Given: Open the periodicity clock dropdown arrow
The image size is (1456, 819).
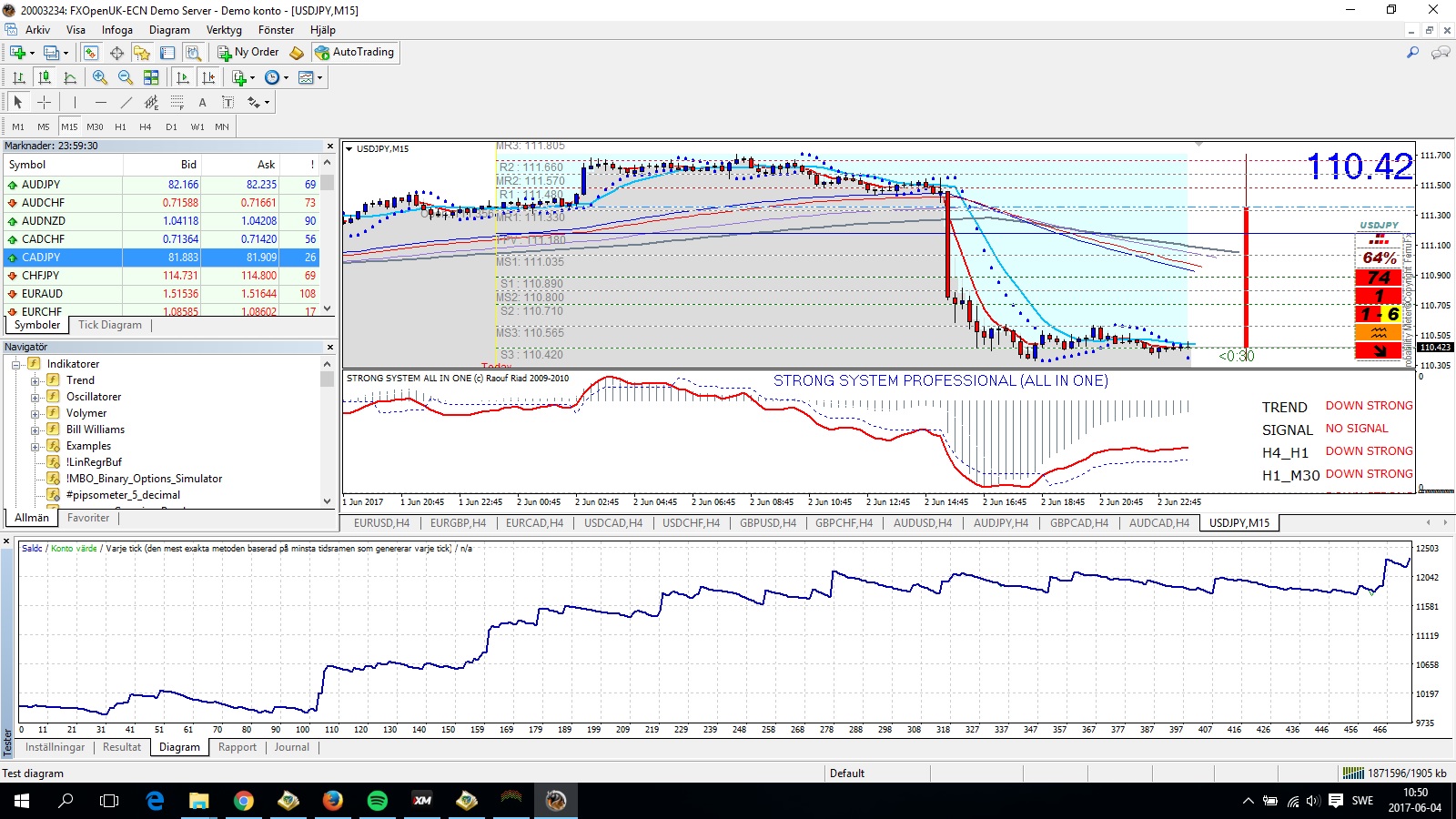Looking at the screenshot, I should [286, 77].
